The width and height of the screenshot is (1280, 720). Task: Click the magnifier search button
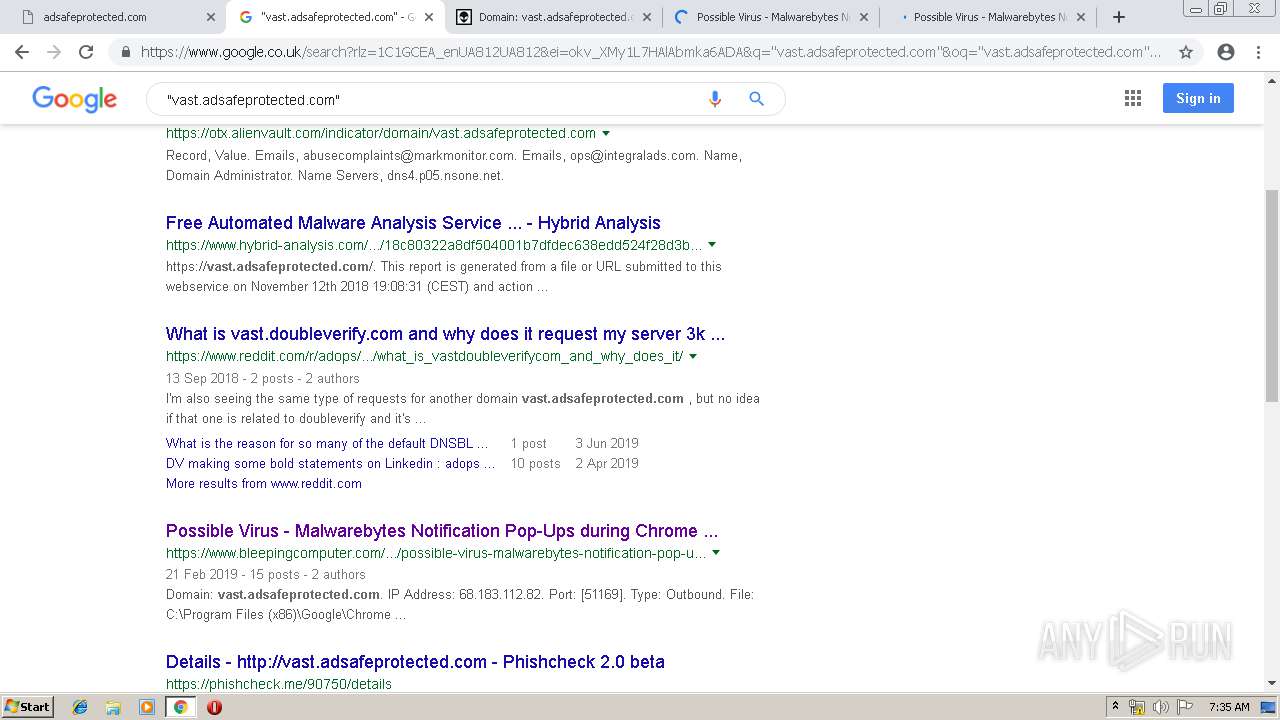point(756,99)
